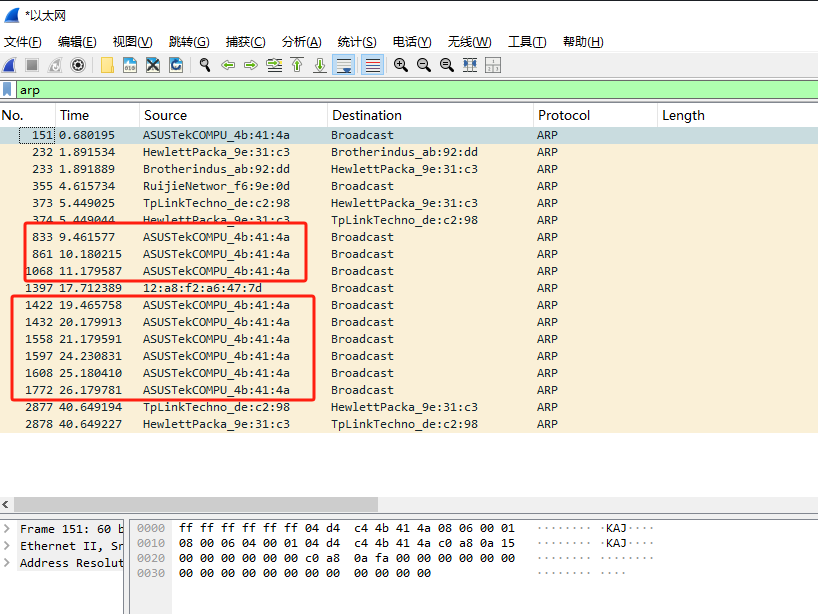Sort by the Source column header
The image size is (818, 614).
click(x=233, y=115)
